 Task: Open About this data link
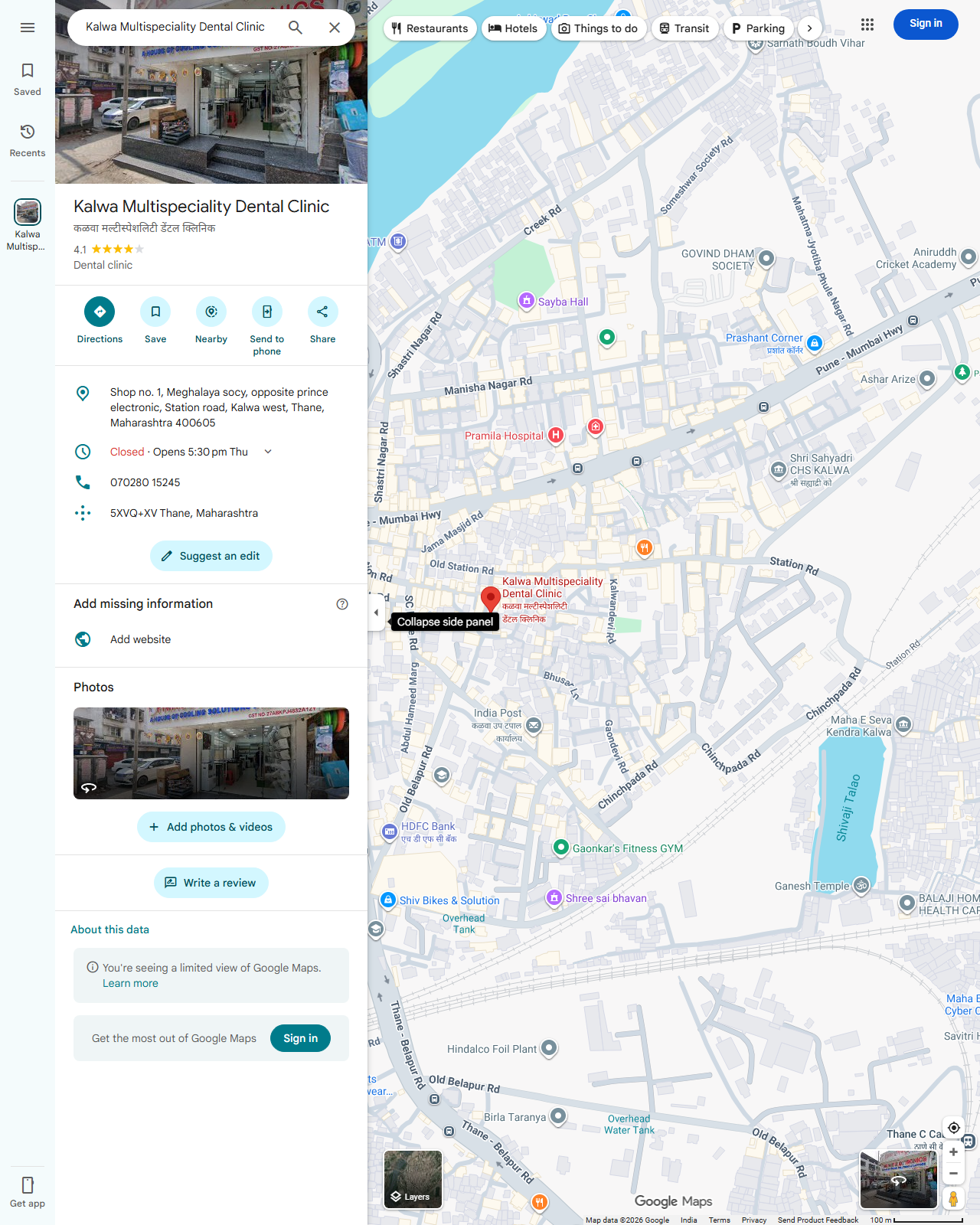pos(110,929)
